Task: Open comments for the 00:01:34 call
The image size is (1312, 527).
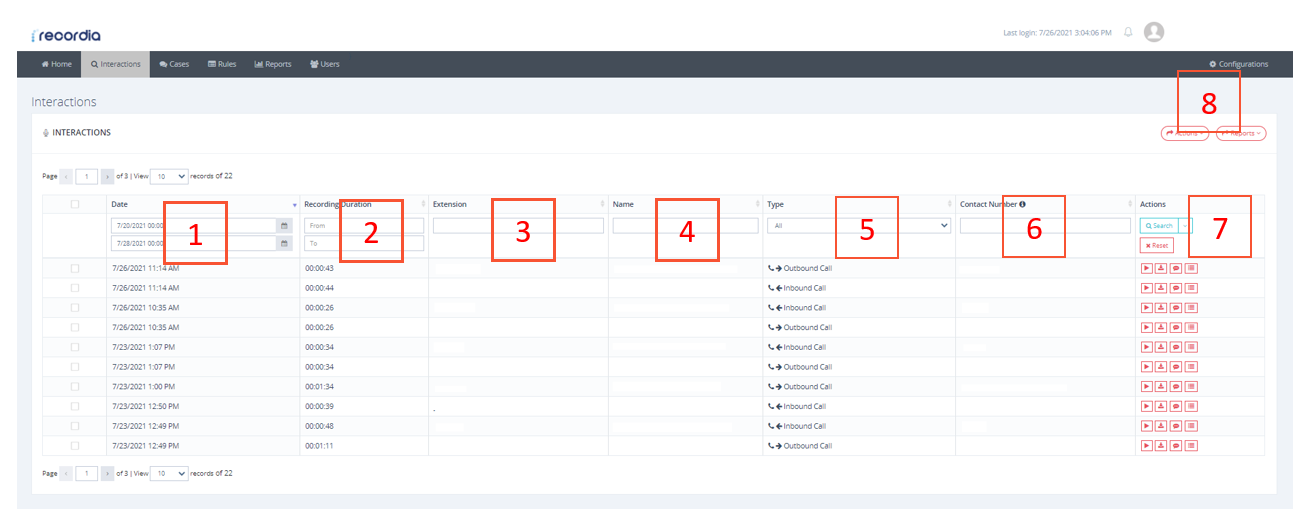Action: coord(1176,386)
